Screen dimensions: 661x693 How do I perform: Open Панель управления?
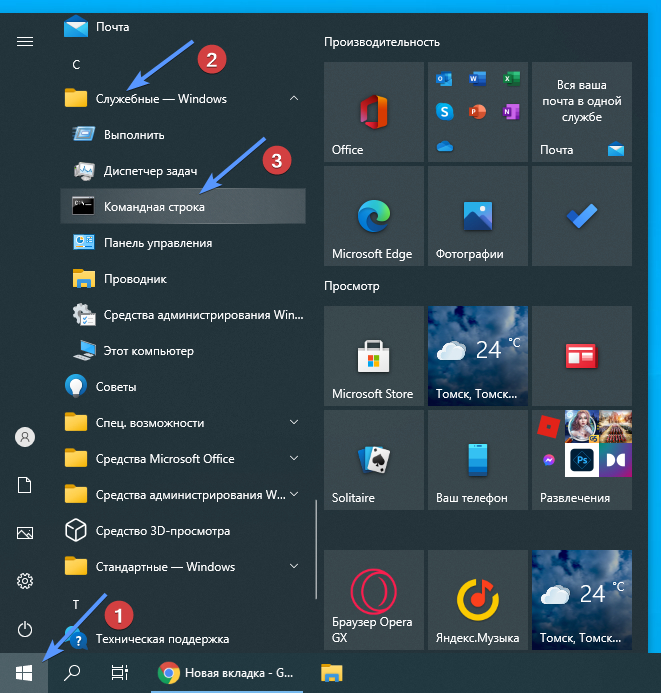click(x=183, y=243)
